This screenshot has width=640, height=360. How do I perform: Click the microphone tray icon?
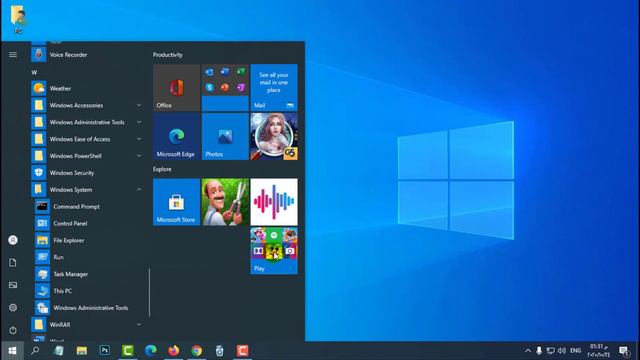pos(539,351)
